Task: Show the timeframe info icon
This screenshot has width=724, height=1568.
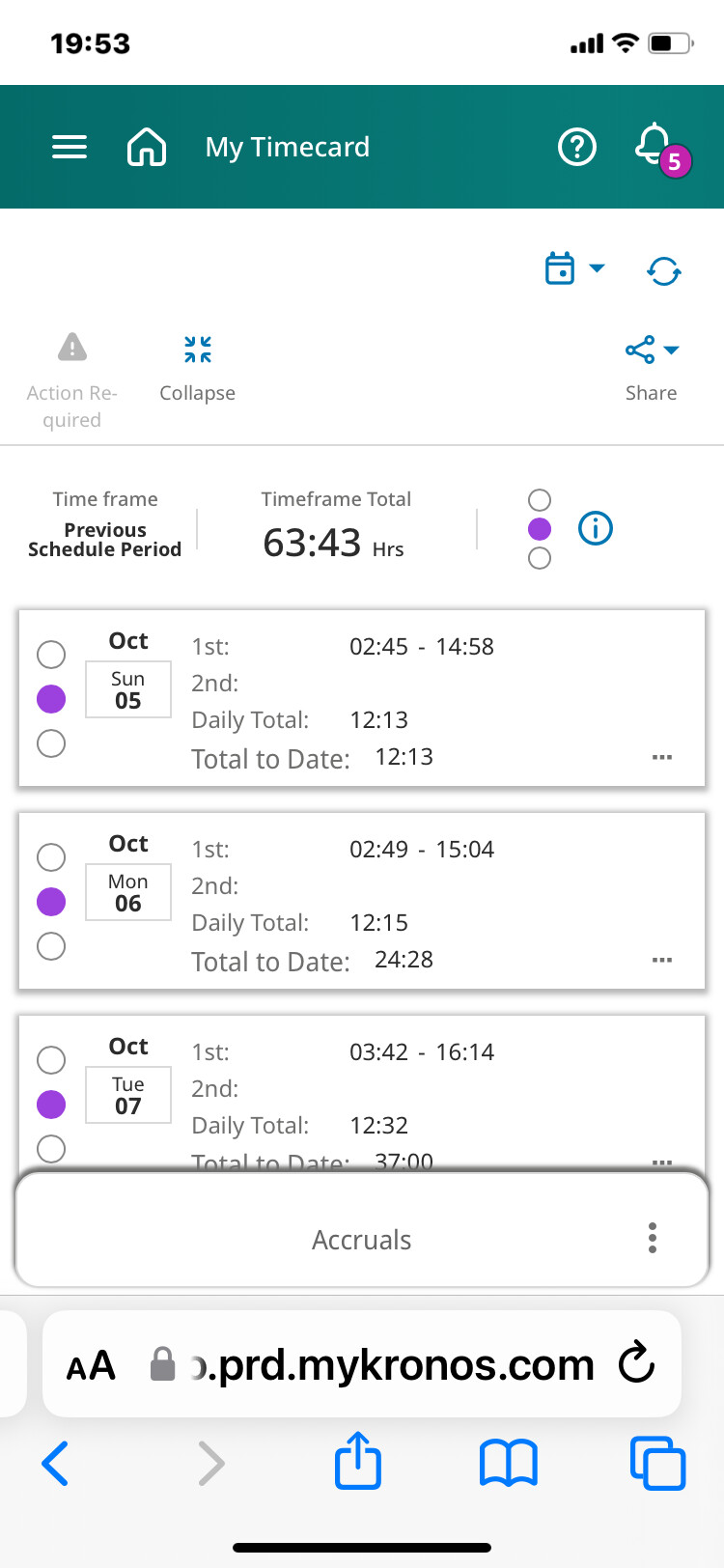Action: pos(596,528)
